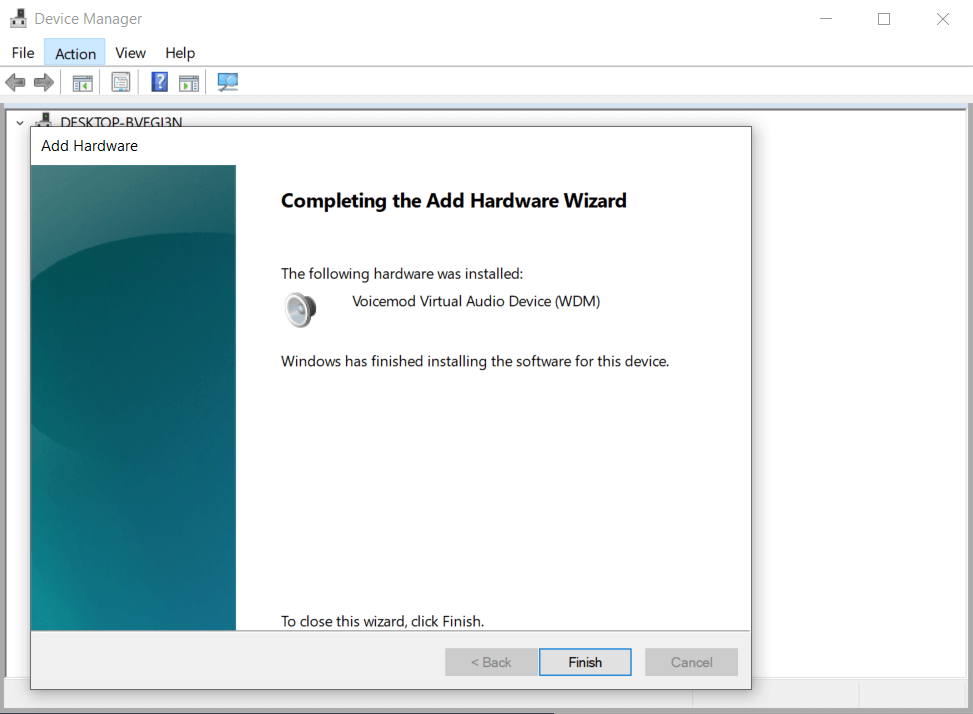Click the Forward arrow toolbar icon
Viewport: 973px width, 714px height.
(x=43, y=82)
